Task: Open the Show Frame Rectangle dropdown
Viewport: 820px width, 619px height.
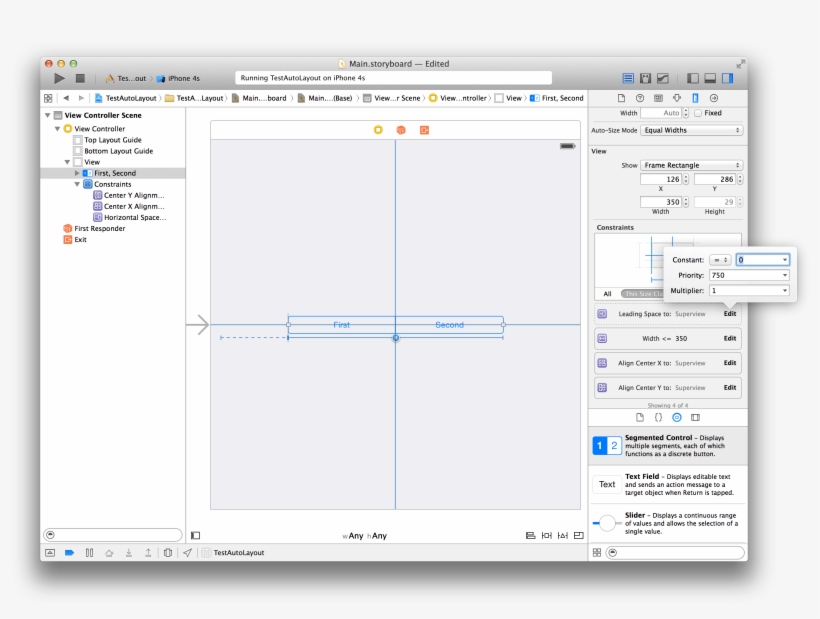Action: pos(690,164)
